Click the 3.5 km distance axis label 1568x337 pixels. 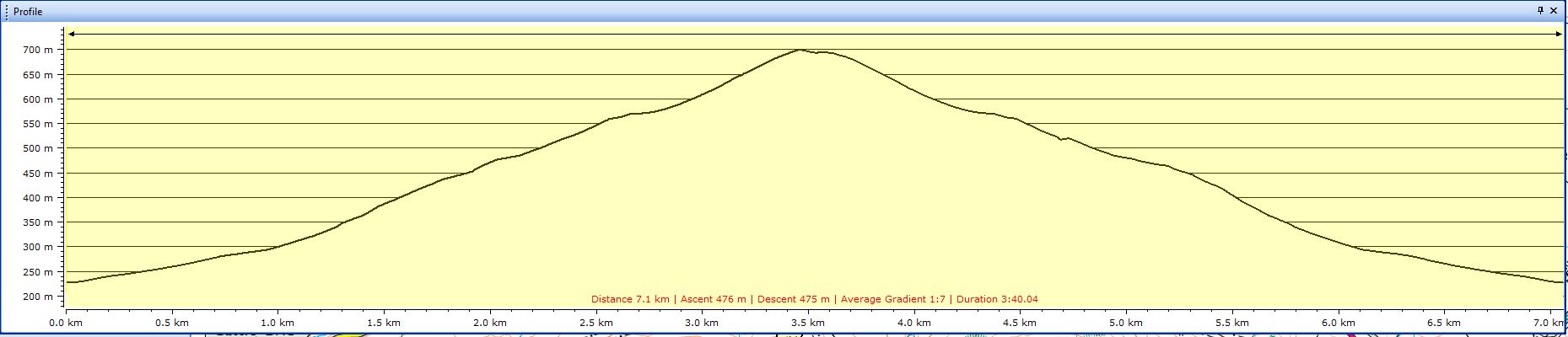[807, 323]
